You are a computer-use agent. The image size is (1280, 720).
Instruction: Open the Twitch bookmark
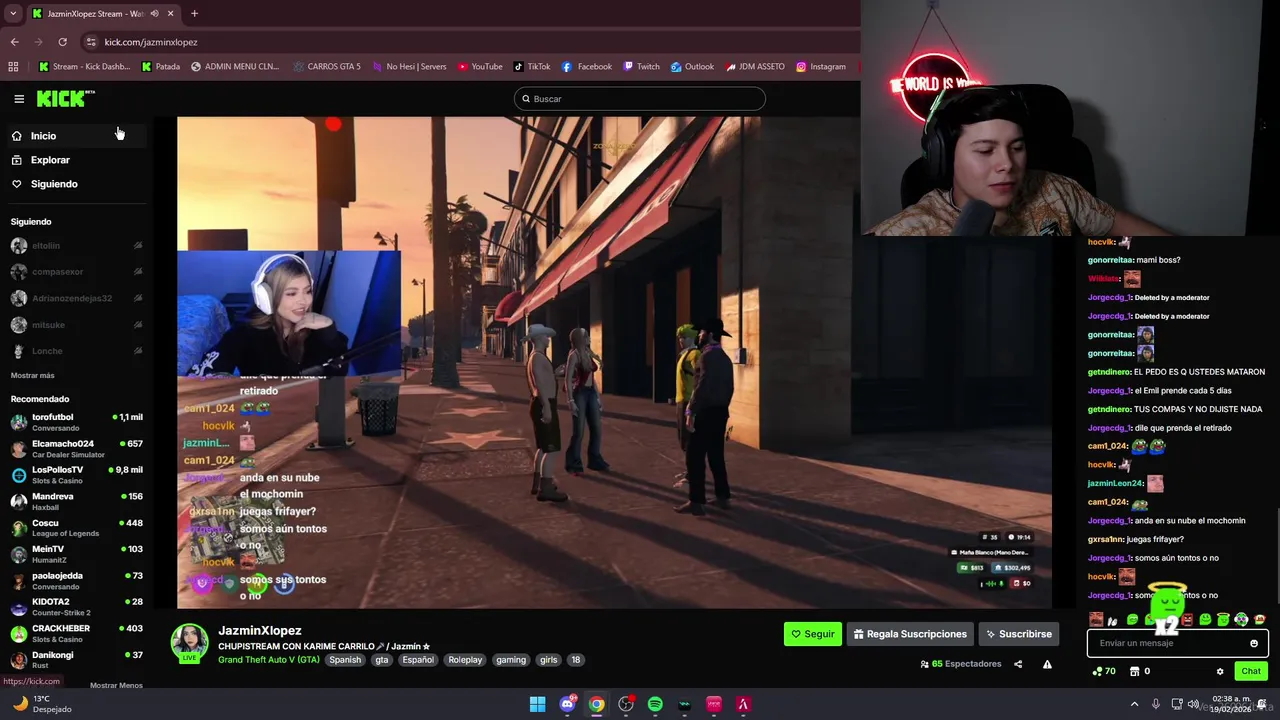coord(641,67)
